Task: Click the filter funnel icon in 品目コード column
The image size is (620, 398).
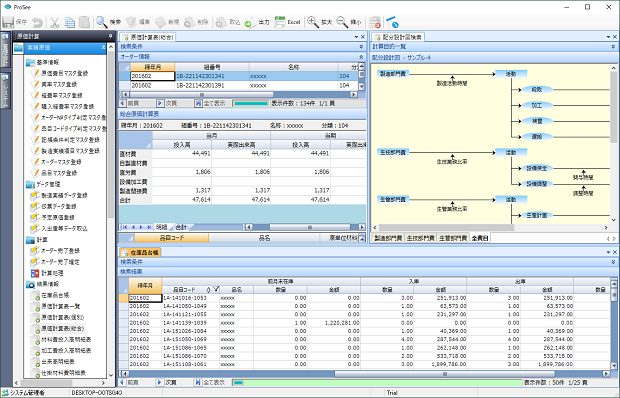Action: 216,289
